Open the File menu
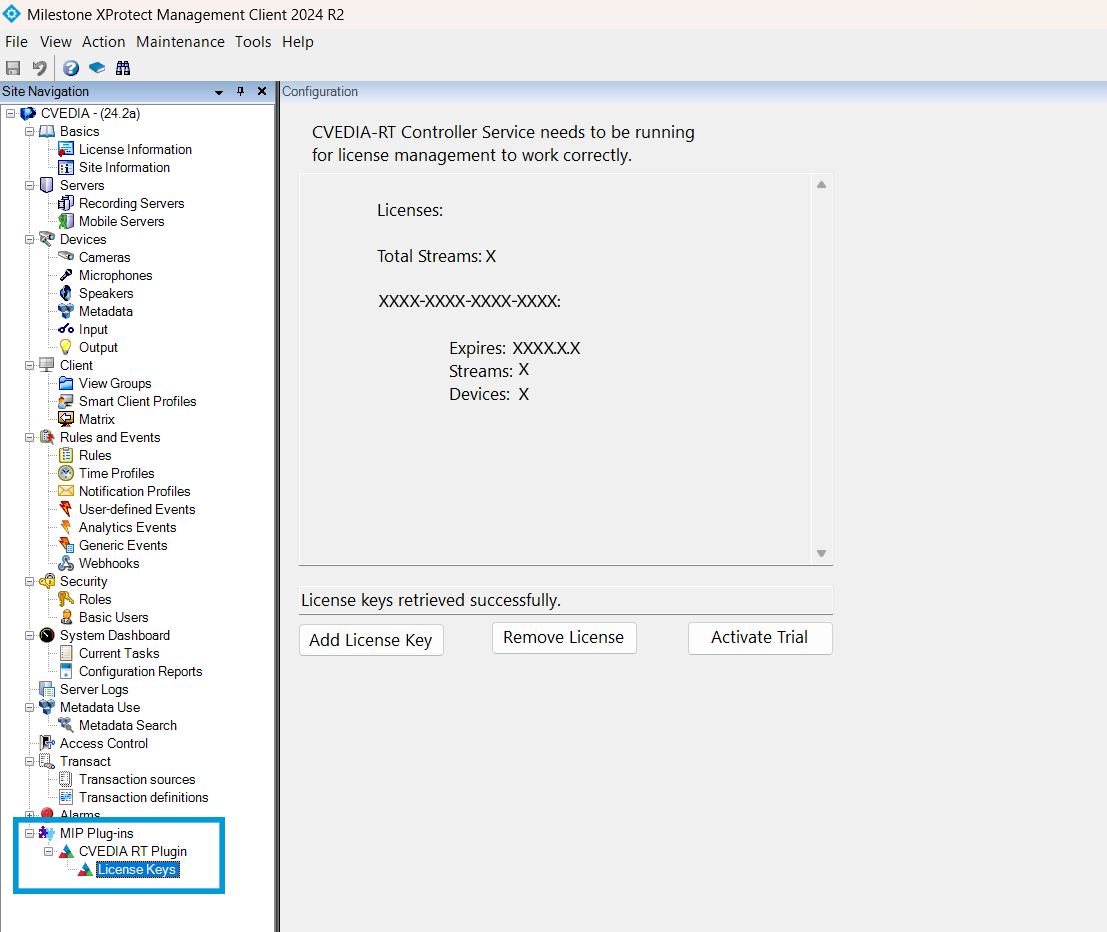This screenshot has height=932, width=1107. click(16, 42)
